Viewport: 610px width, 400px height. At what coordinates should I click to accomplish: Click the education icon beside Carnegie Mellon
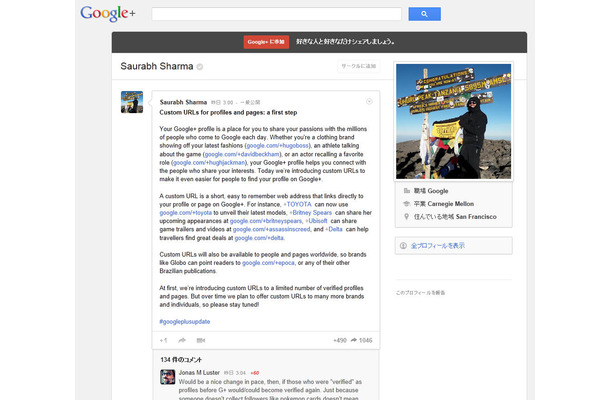point(407,204)
